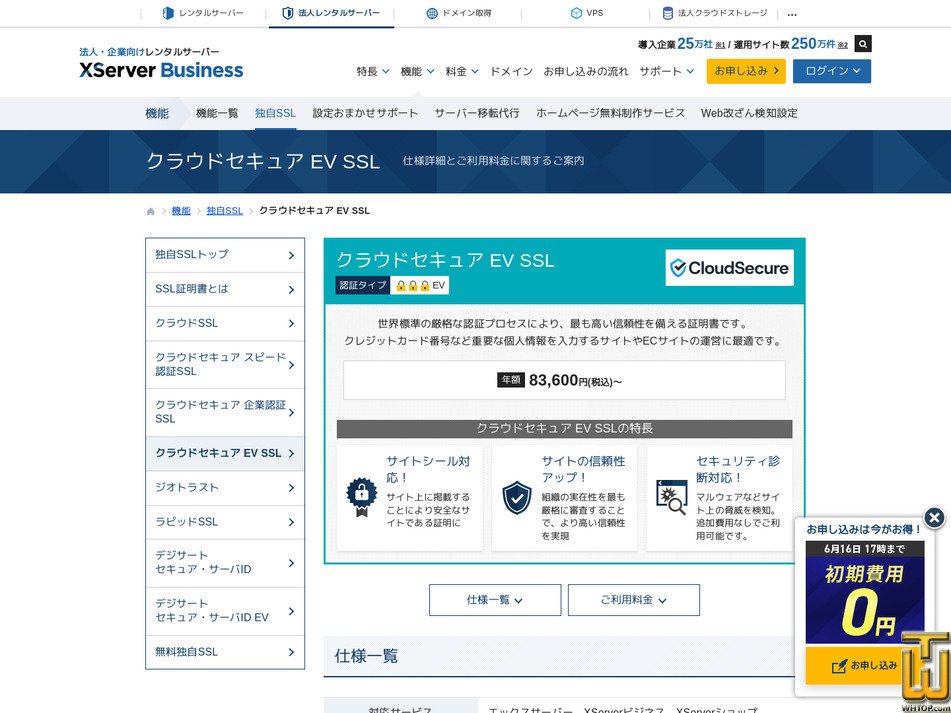Viewport: 951px width, 713px height.
Task: Click the search magnifier icon in header
Action: pos(862,44)
